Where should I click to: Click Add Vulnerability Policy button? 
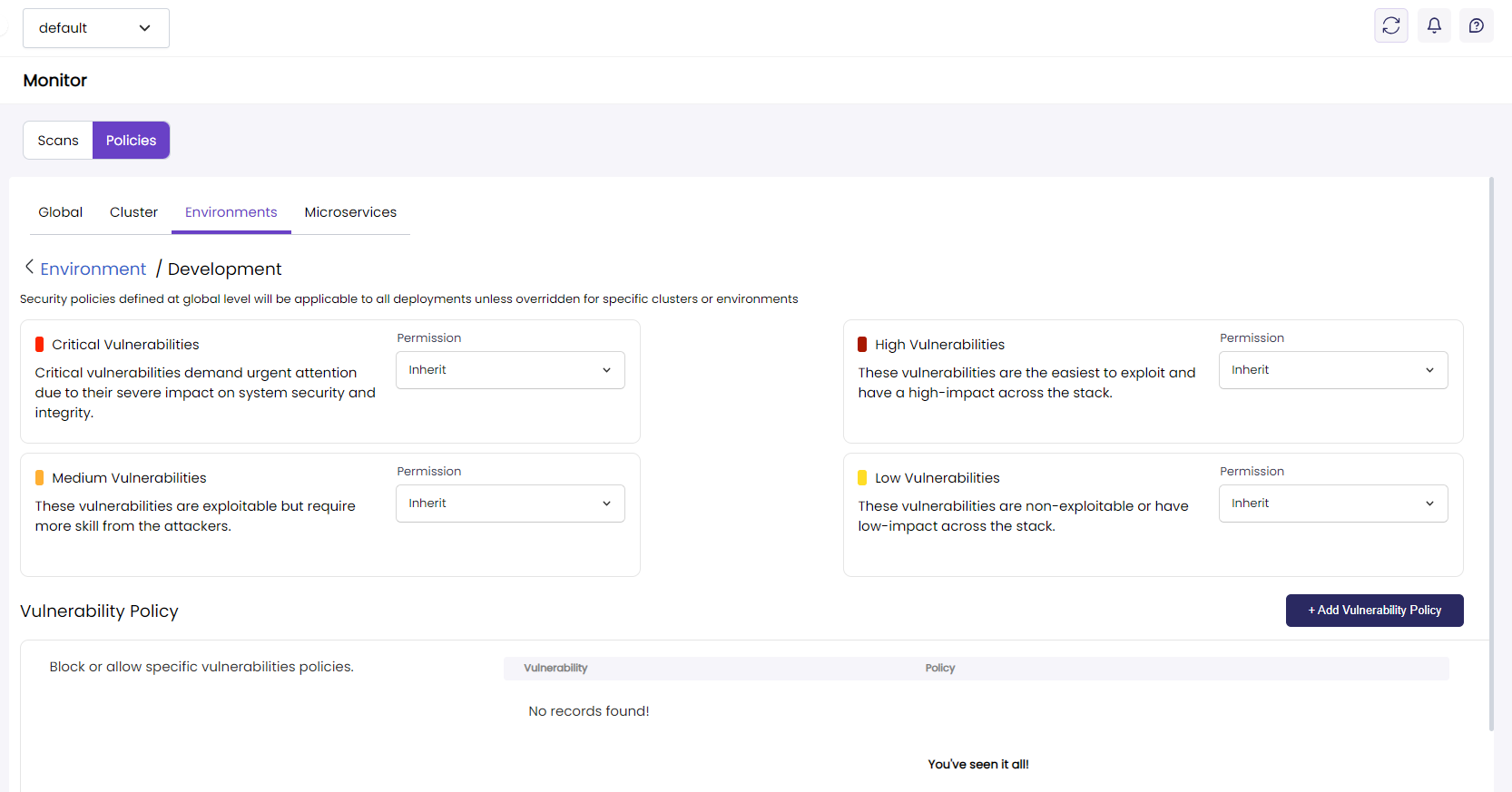(1374, 611)
